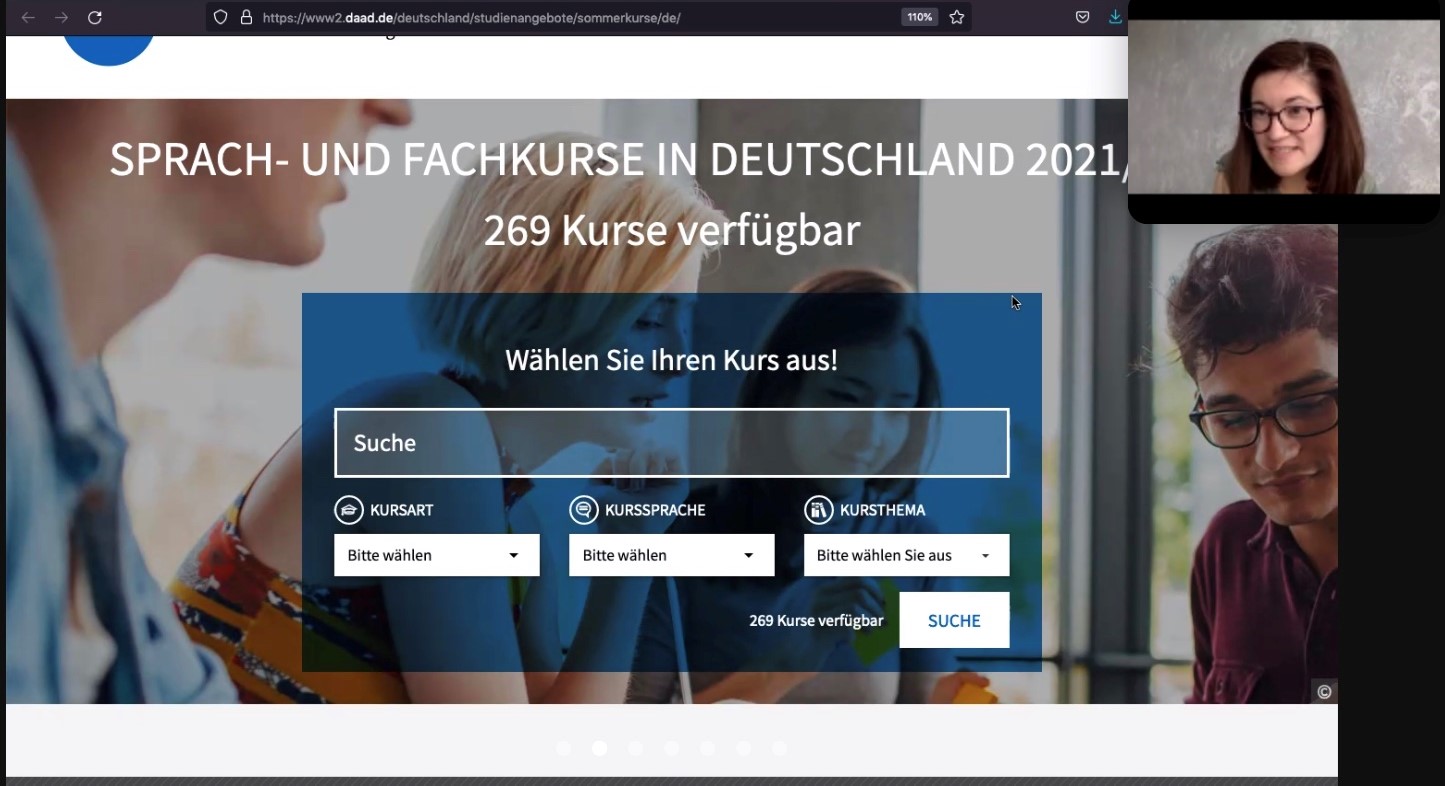Open the Kurssprache dropdown
The image size is (1445, 786).
(671, 555)
